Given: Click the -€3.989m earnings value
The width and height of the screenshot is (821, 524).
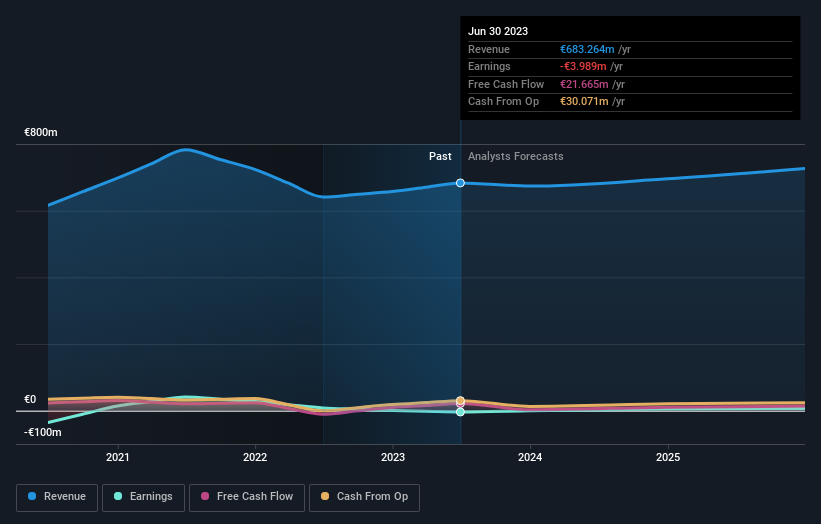Looking at the screenshot, I should 583,66.
